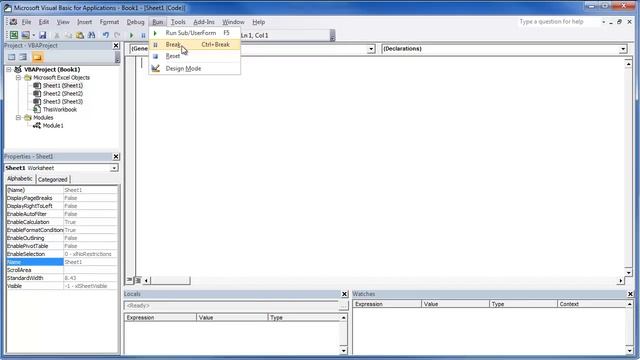The image size is (640, 360).
Task: Select Module1 in project tree
Action: (x=53, y=126)
